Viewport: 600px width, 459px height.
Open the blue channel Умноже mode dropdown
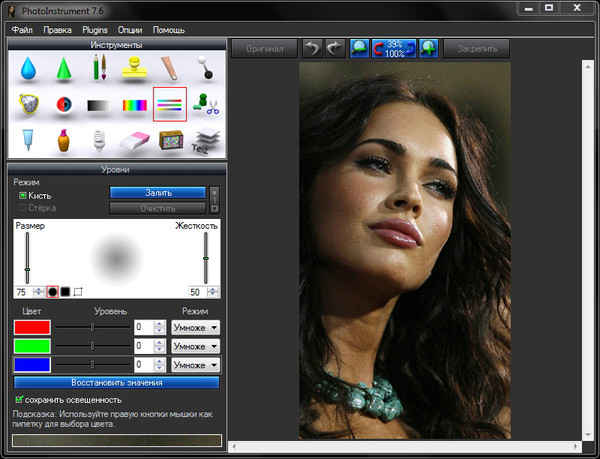pyautogui.click(x=196, y=365)
